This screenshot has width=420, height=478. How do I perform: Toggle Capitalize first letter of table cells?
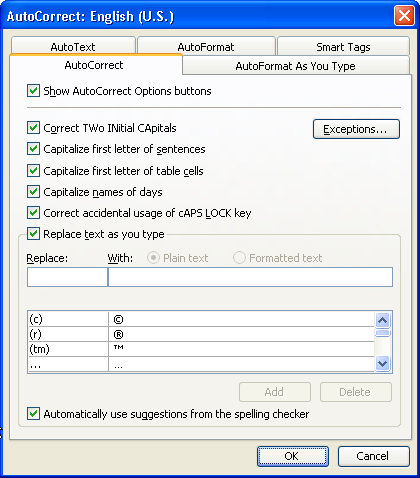pos(33,171)
